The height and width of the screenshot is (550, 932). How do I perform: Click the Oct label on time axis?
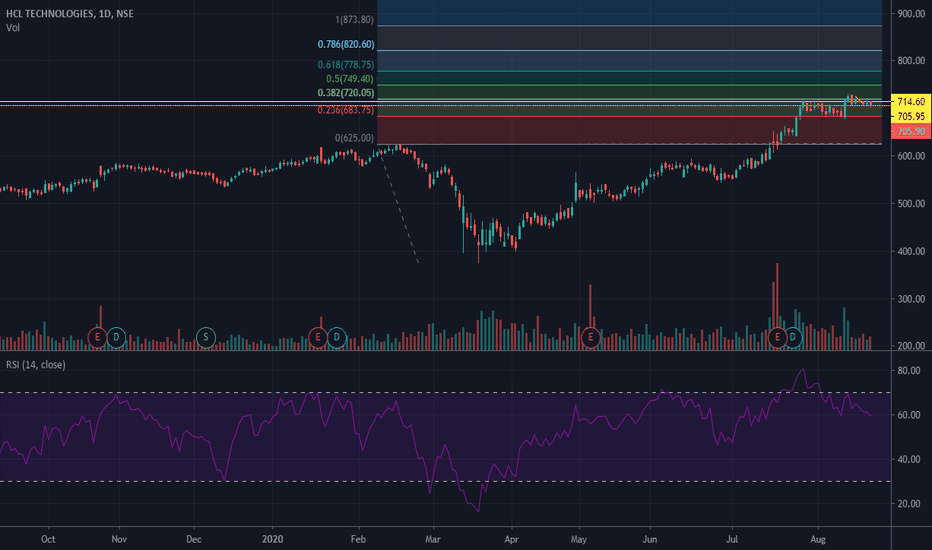pyautogui.click(x=48, y=539)
